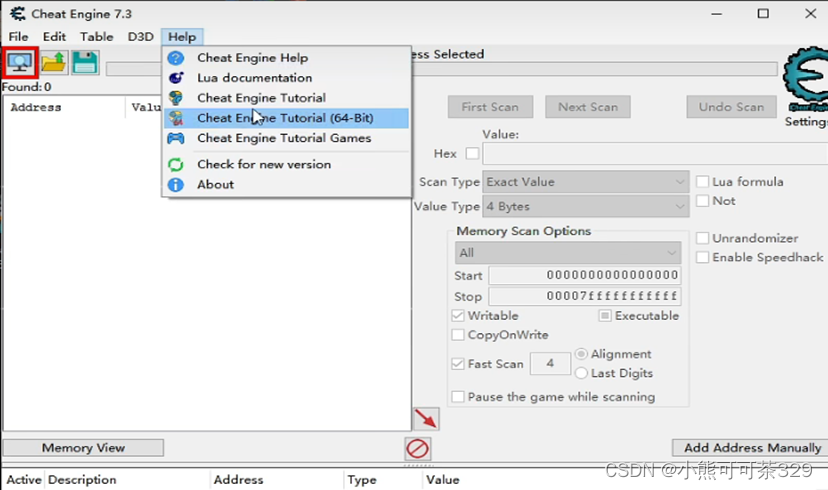Click the red arrow add-to-list icon
828x490 pixels.
click(x=426, y=419)
